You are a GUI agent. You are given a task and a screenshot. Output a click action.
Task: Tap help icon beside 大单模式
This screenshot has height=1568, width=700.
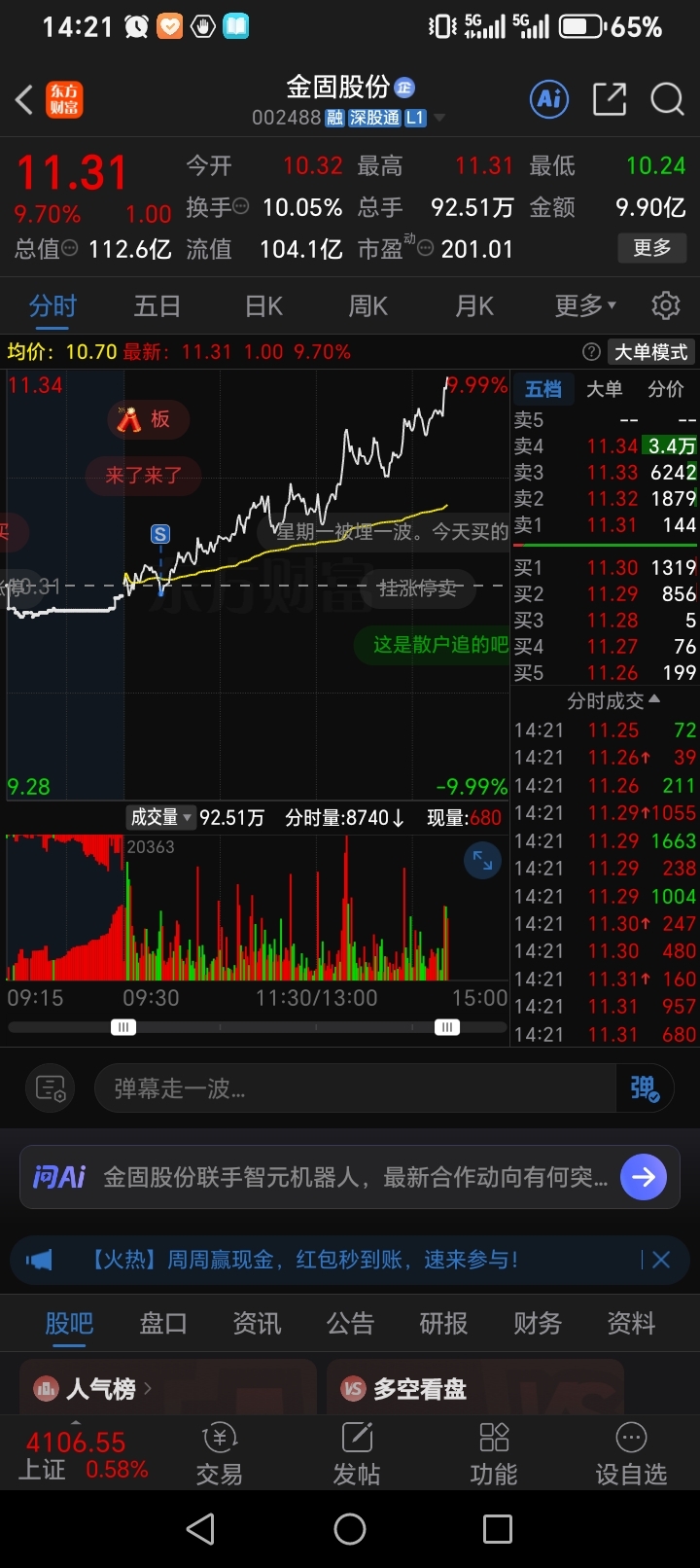pyautogui.click(x=591, y=352)
